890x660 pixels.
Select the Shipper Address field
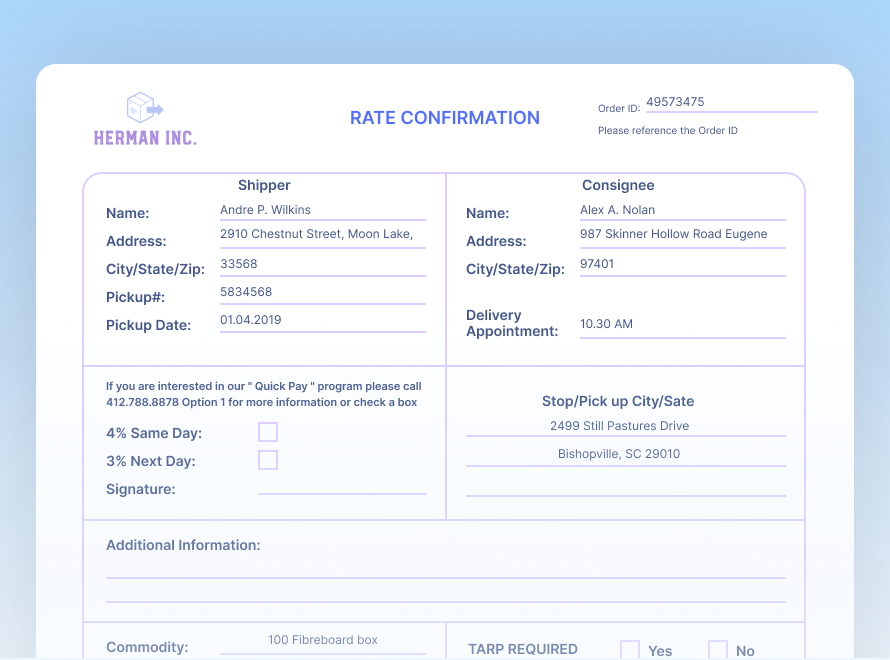coord(322,234)
